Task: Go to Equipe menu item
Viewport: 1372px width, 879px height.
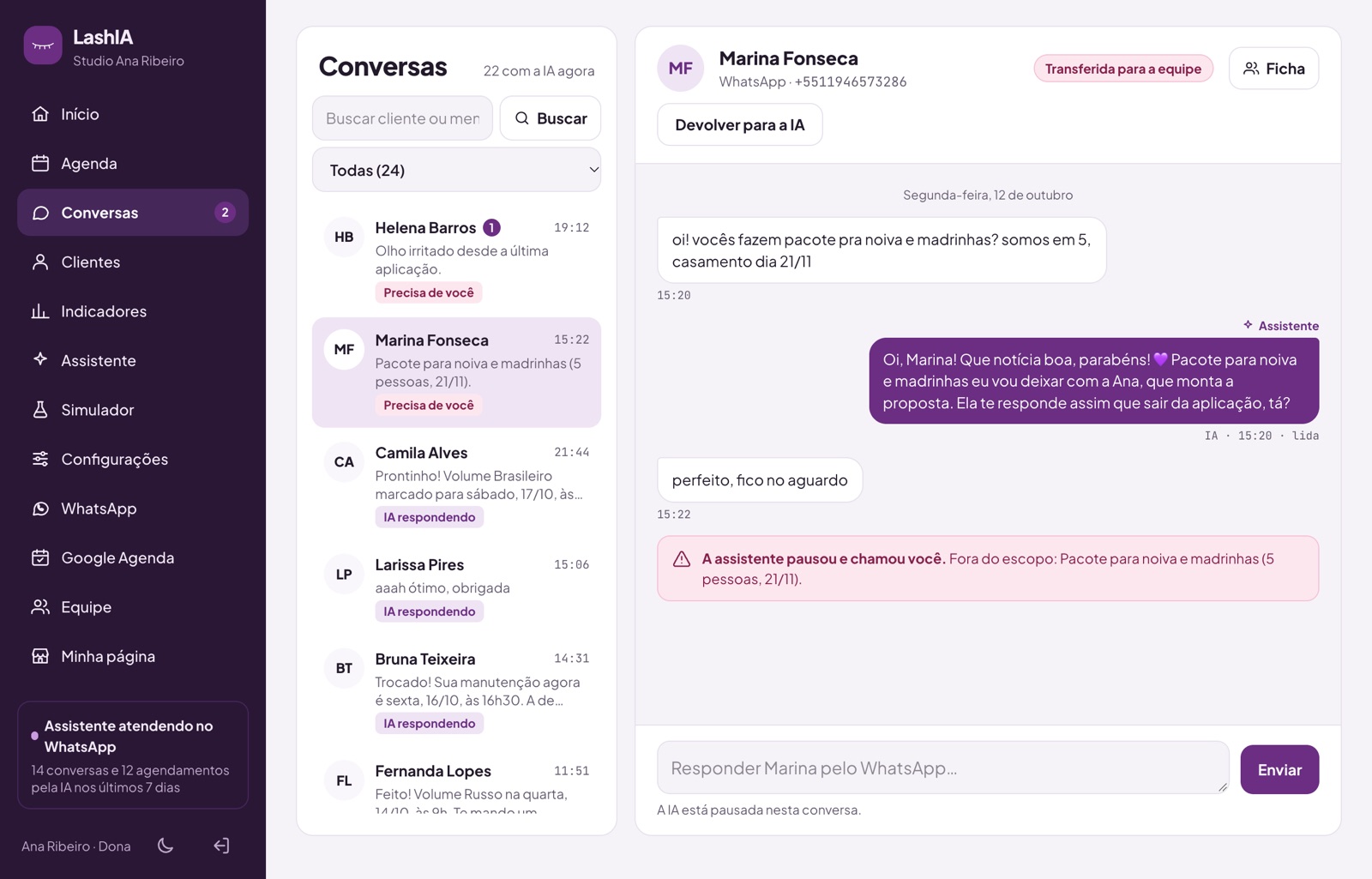Action: coord(133,607)
